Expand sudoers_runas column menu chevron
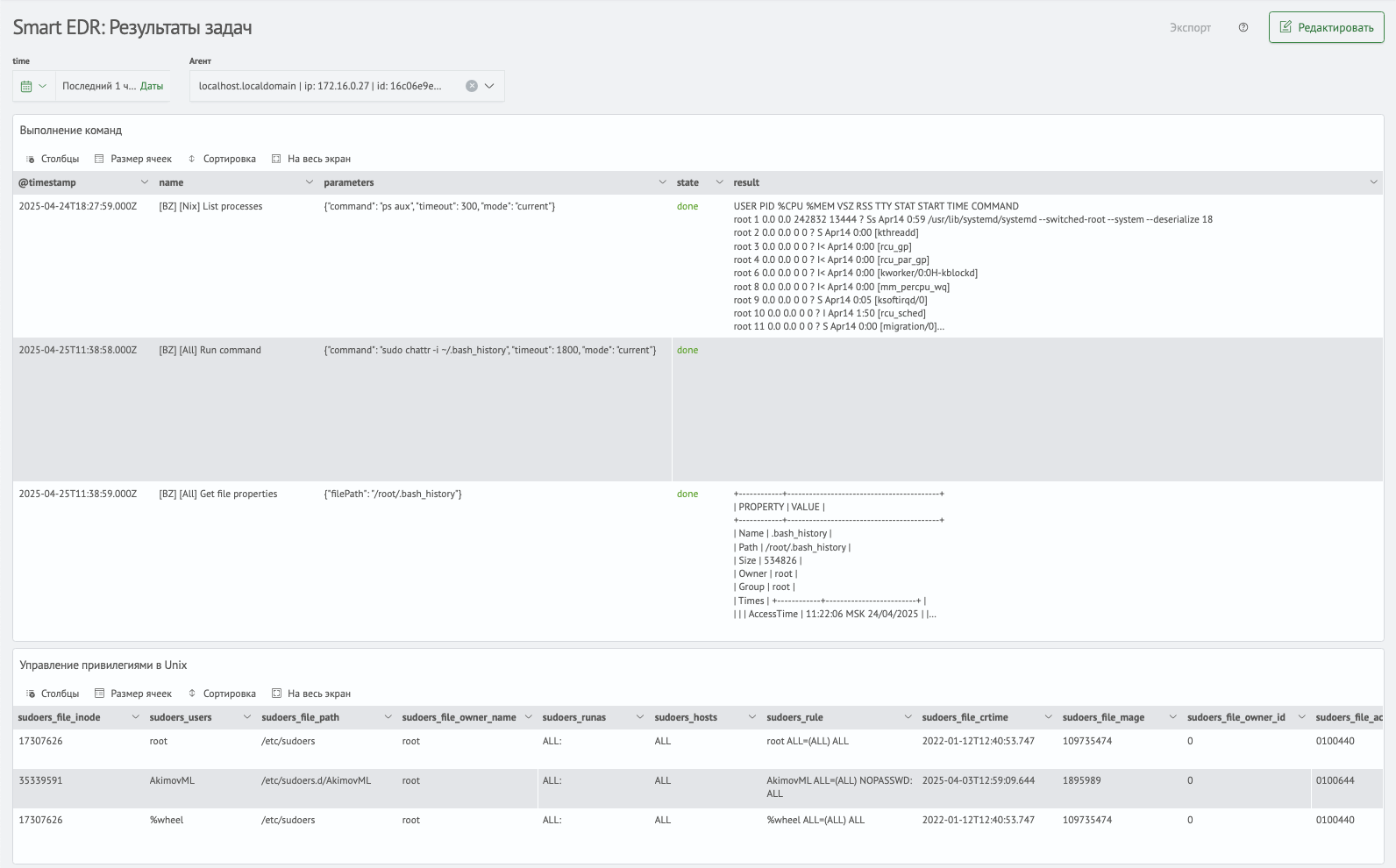The height and width of the screenshot is (868, 1396). pos(640,717)
